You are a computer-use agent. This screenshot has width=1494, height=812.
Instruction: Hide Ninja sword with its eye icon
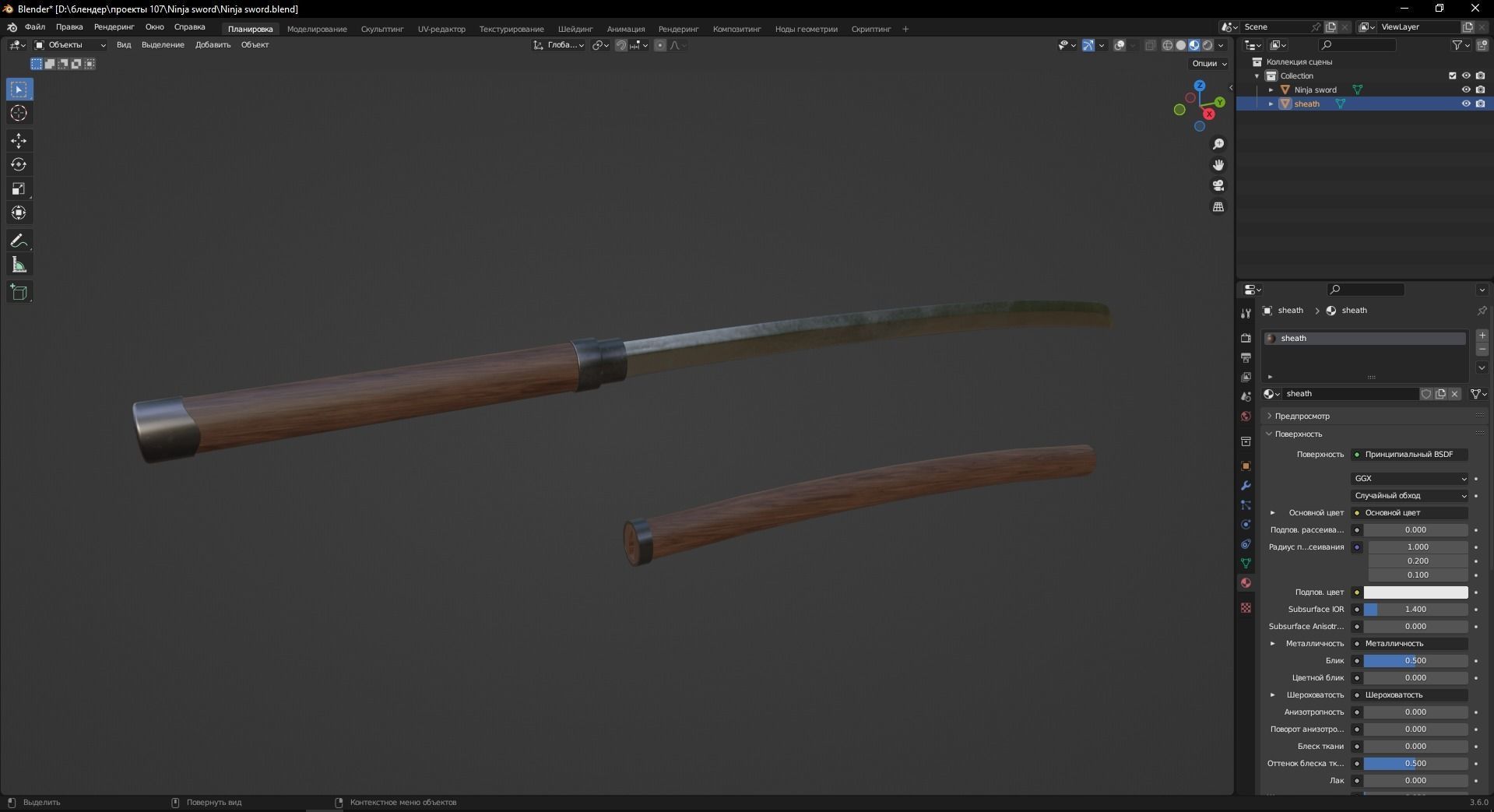coord(1466,90)
